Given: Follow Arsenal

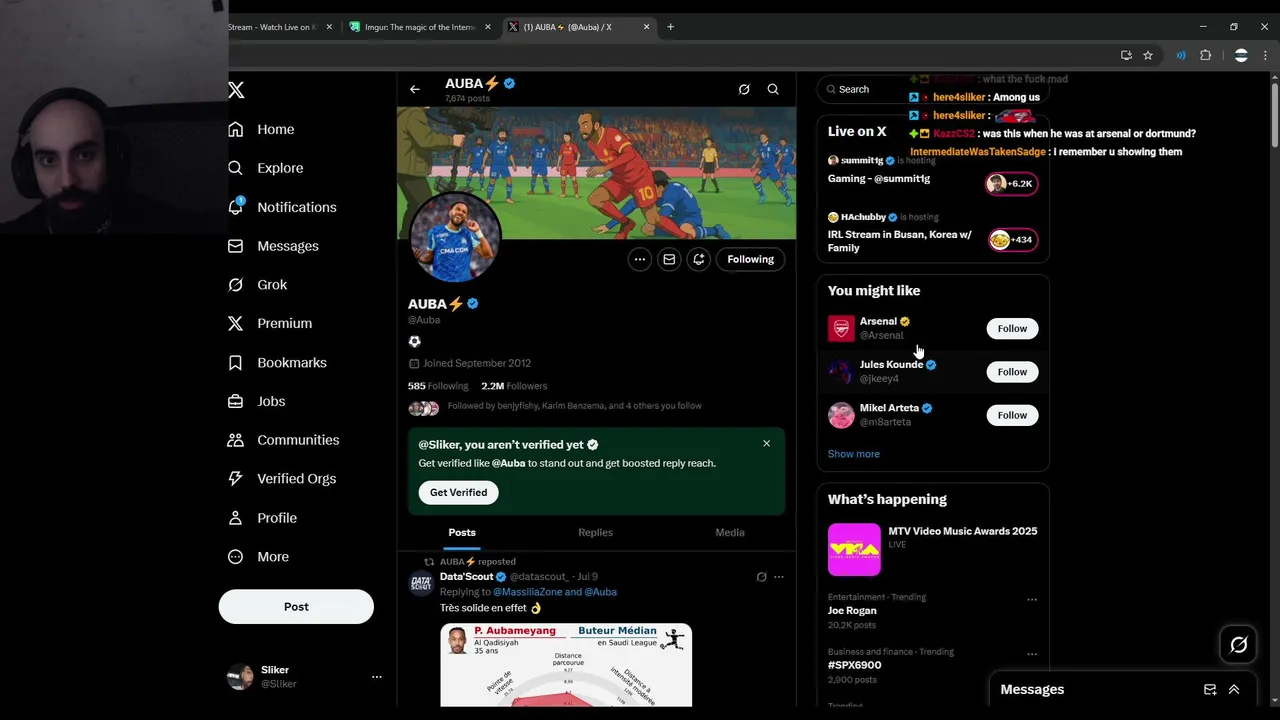Looking at the screenshot, I should point(1012,328).
